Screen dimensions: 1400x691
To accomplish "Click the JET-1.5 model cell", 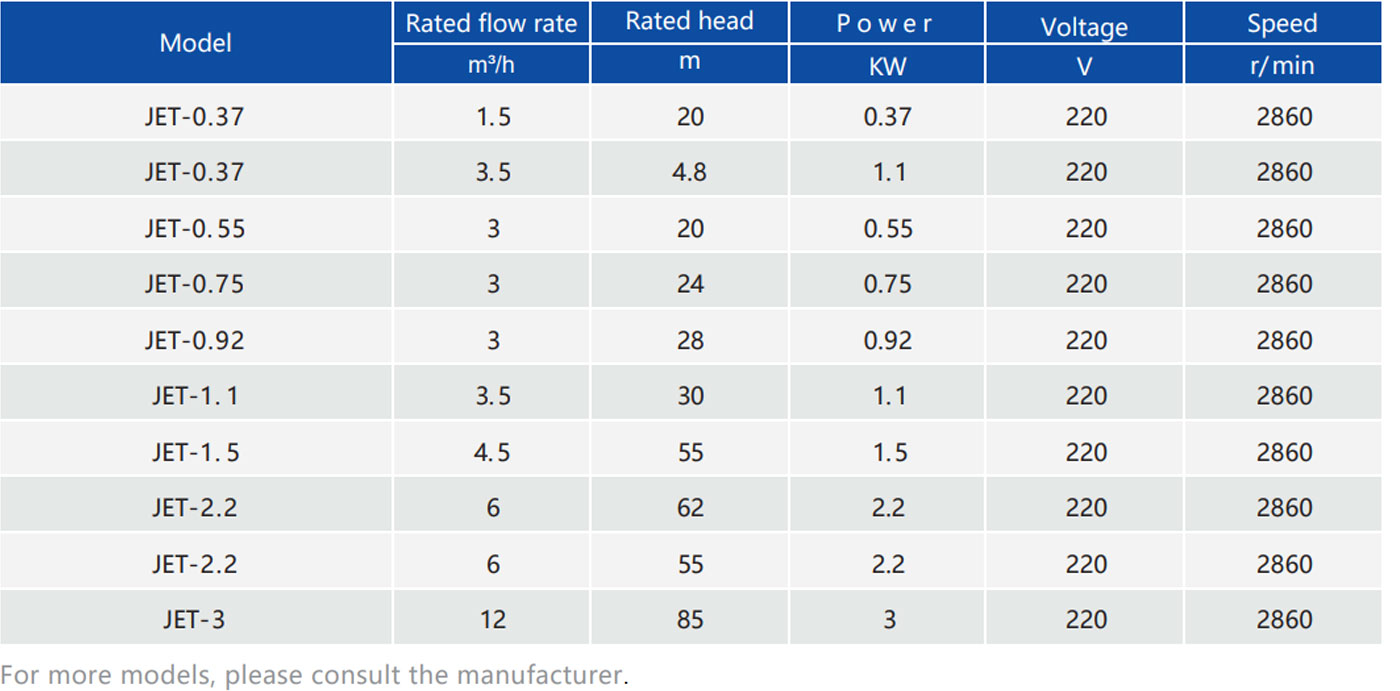I will [194, 452].
